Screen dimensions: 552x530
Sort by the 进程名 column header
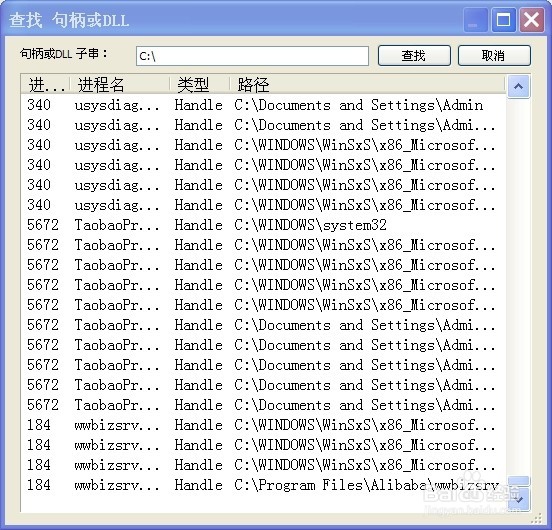point(120,85)
